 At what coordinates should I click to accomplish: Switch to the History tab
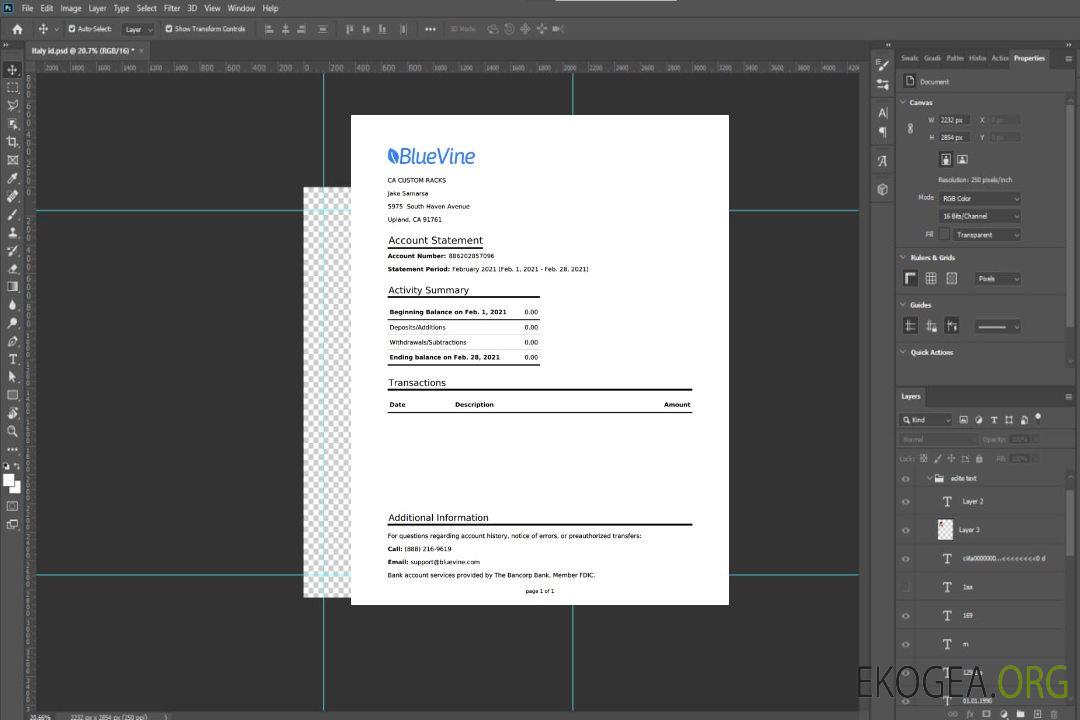click(977, 59)
